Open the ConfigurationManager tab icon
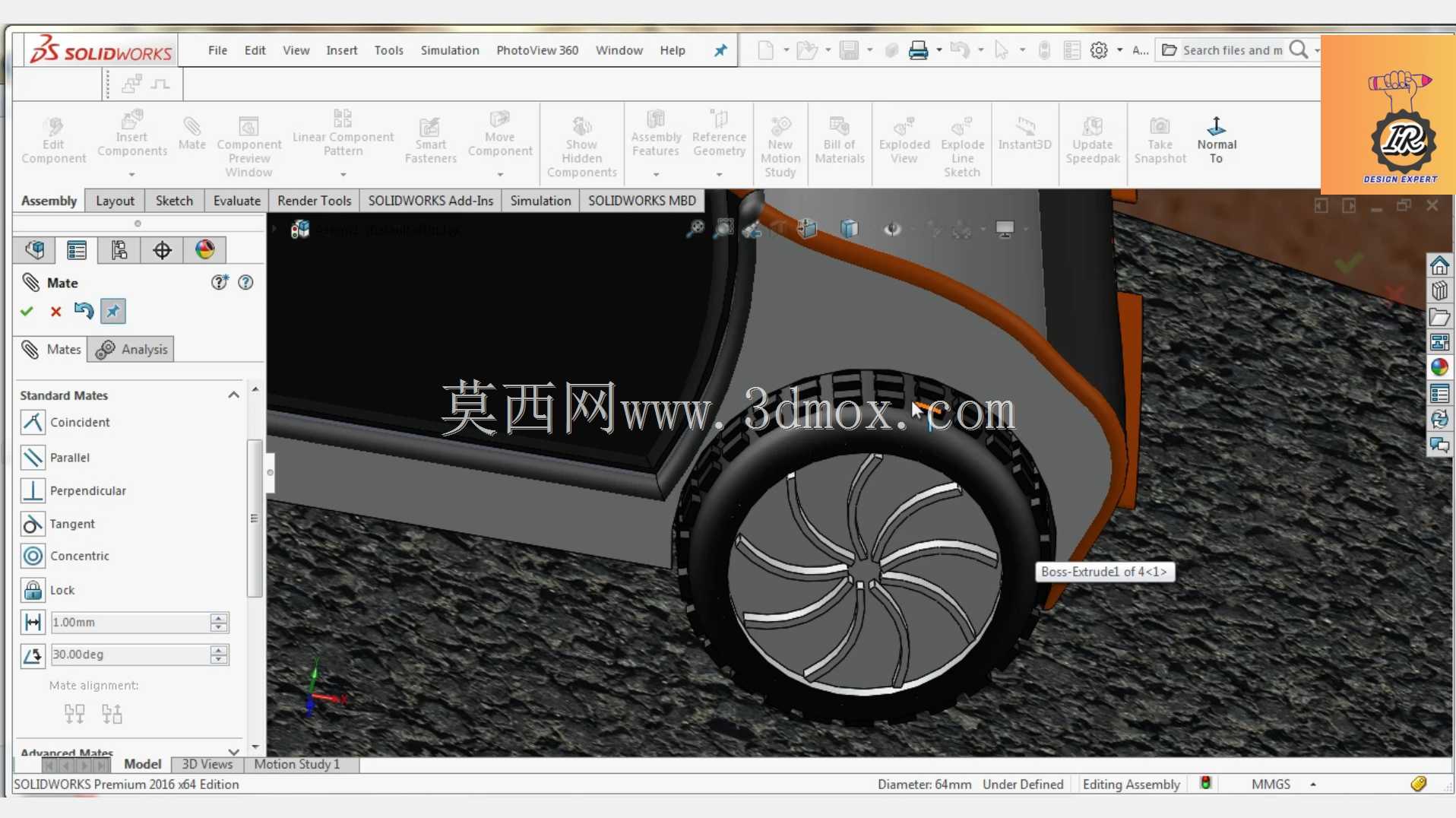 click(x=119, y=249)
